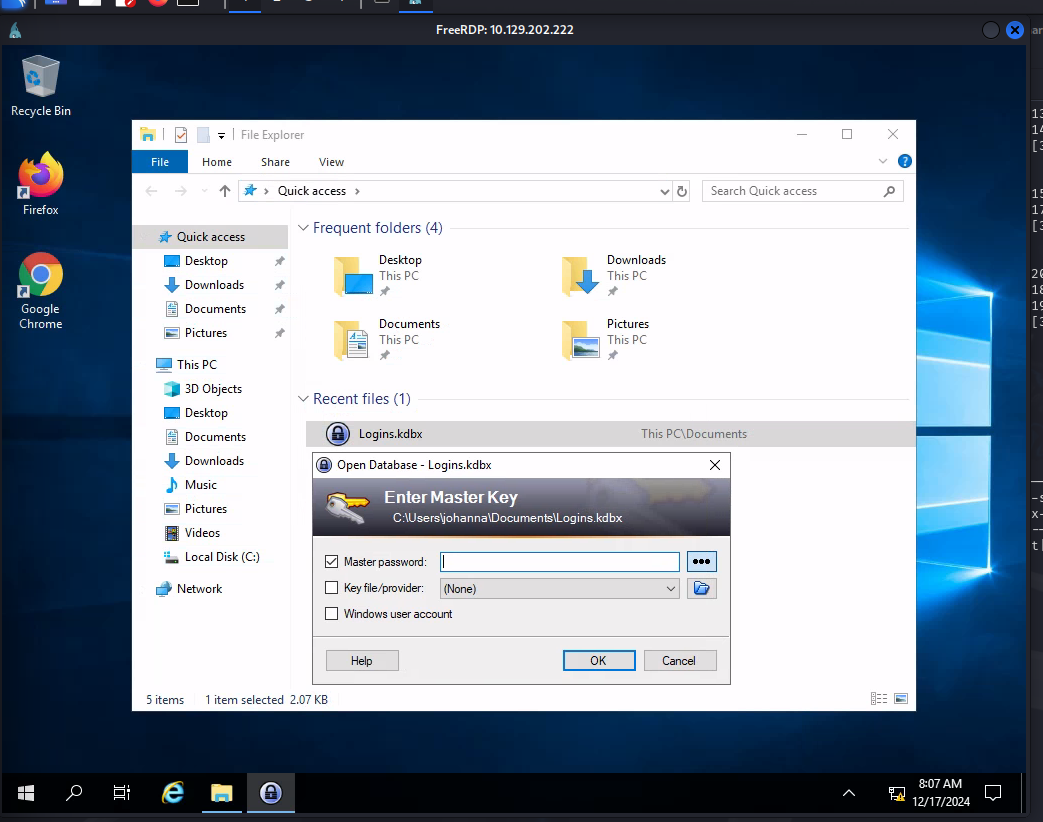The width and height of the screenshot is (1043, 822).
Task: Enable the Key file/provider checkbox
Action: click(x=332, y=588)
